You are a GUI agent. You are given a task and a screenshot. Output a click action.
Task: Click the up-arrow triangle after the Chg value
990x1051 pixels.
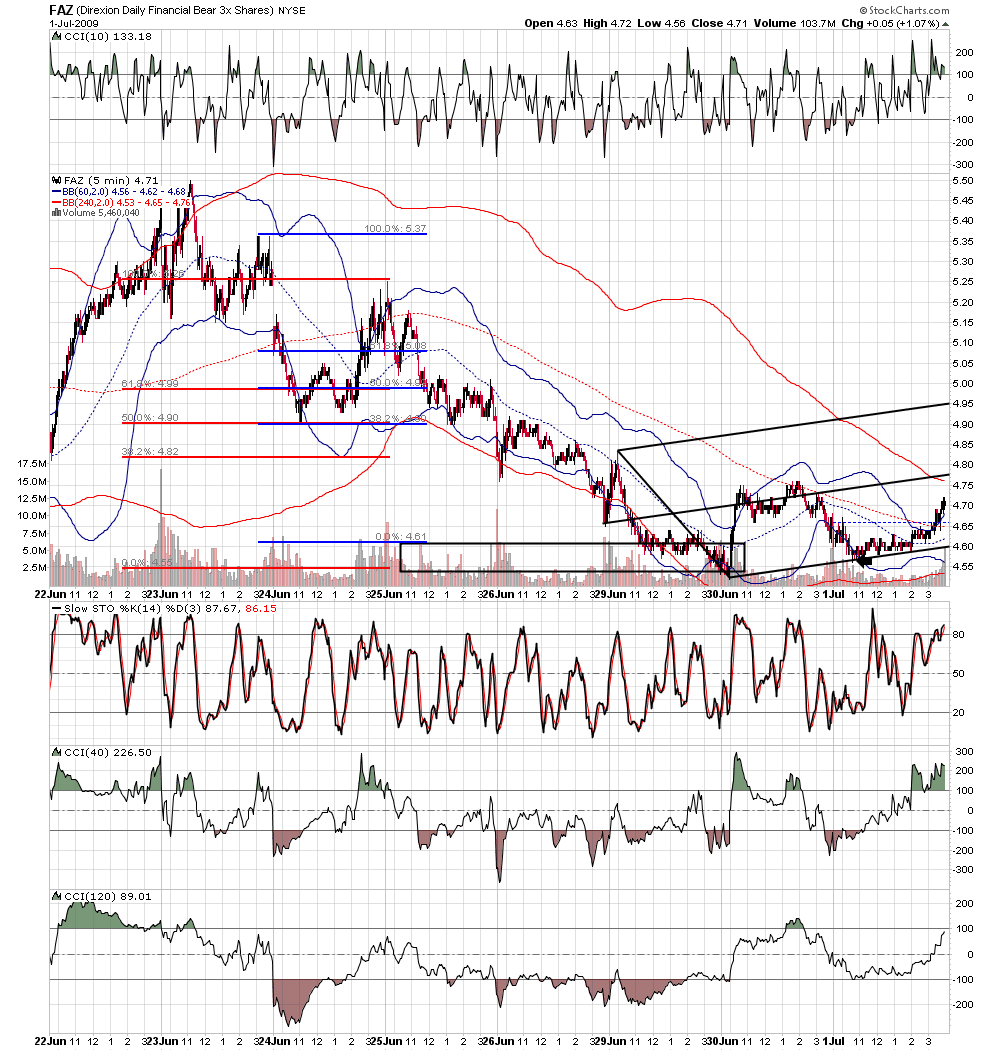coord(945,23)
